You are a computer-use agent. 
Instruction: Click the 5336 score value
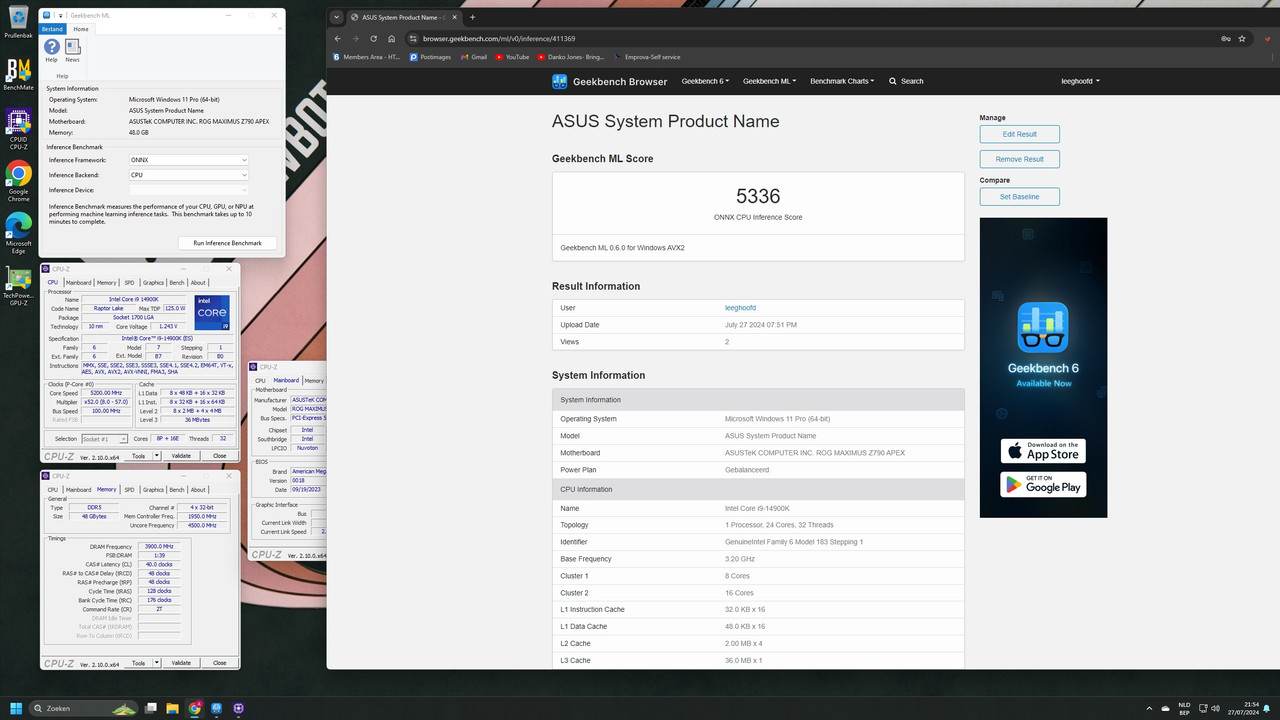coord(758,196)
